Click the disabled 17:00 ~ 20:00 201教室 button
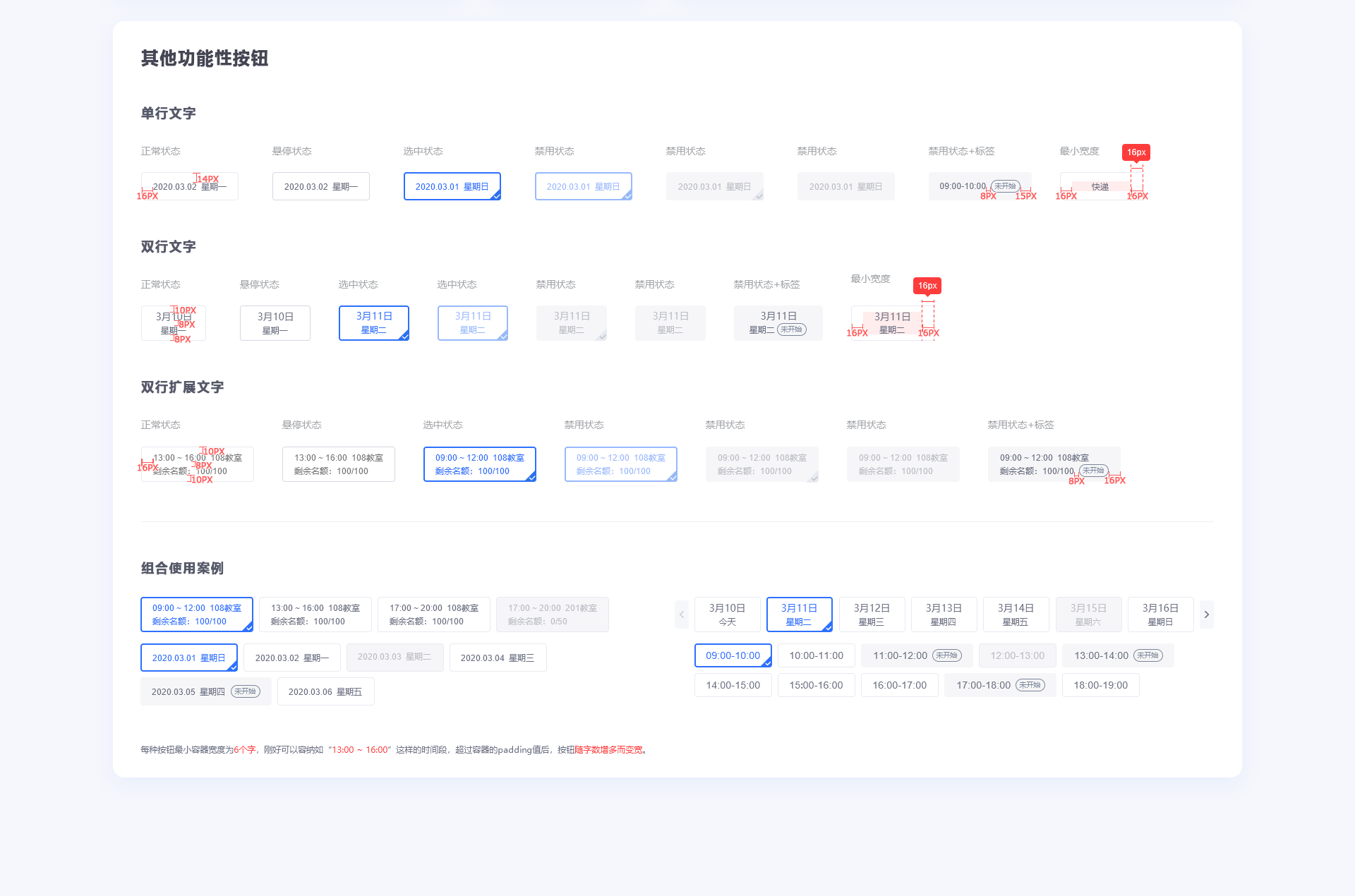The image size is (1355, 896). (553, 615)
